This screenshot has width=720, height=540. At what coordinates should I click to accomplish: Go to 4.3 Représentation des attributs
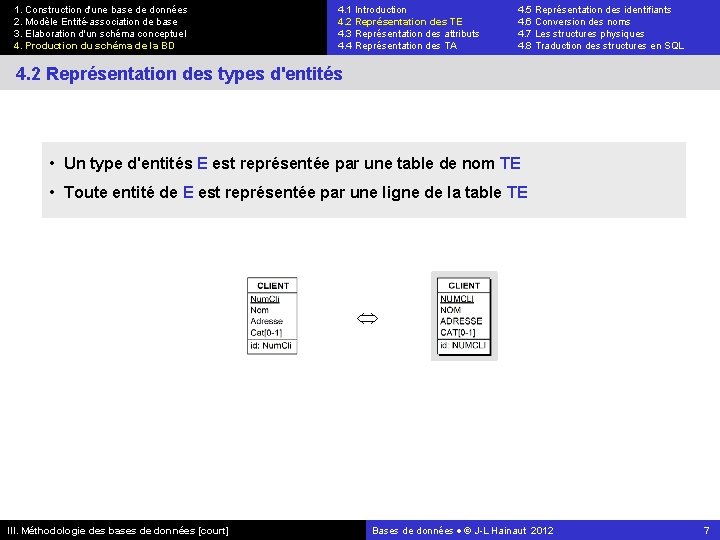click(408, 34)
